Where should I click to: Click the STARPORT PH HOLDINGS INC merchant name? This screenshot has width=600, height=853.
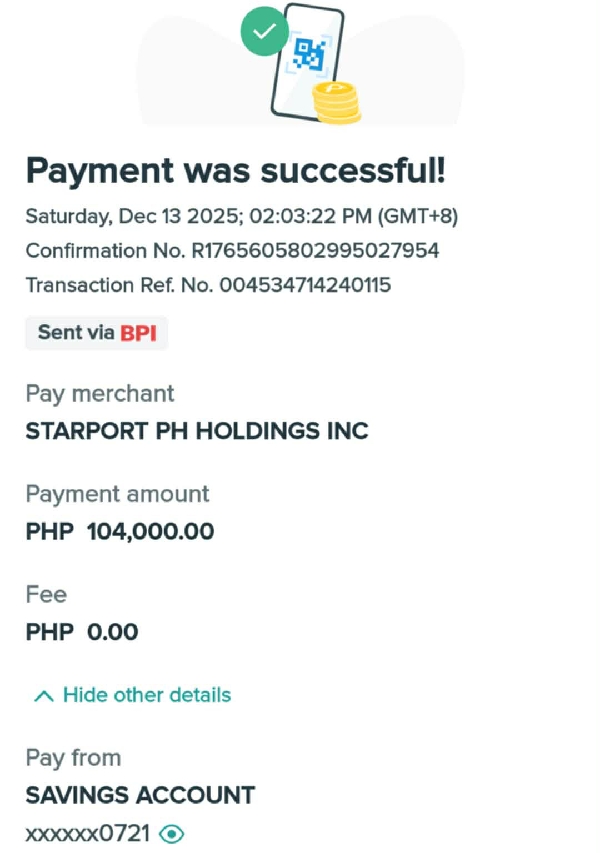coord(197,432)
